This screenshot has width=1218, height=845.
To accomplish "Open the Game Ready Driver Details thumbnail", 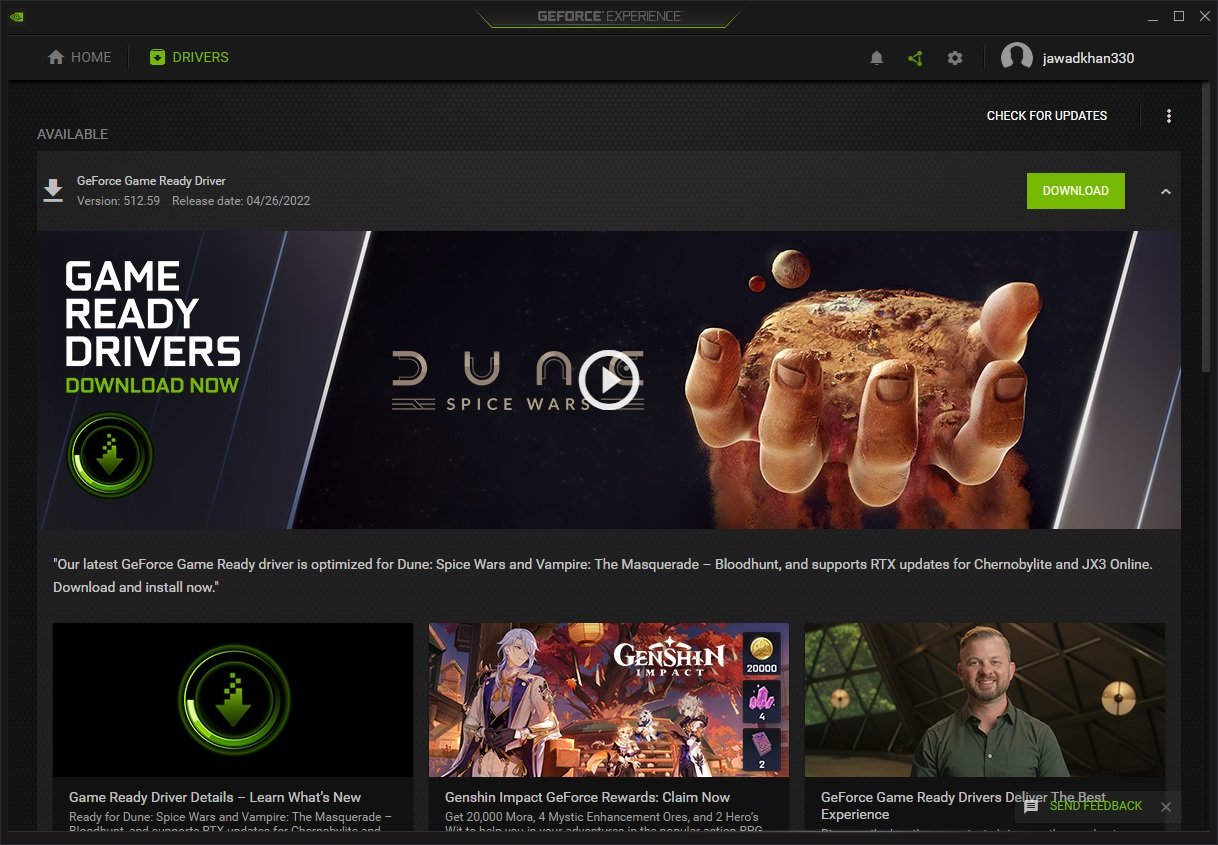I will click(x=233, y=700).
